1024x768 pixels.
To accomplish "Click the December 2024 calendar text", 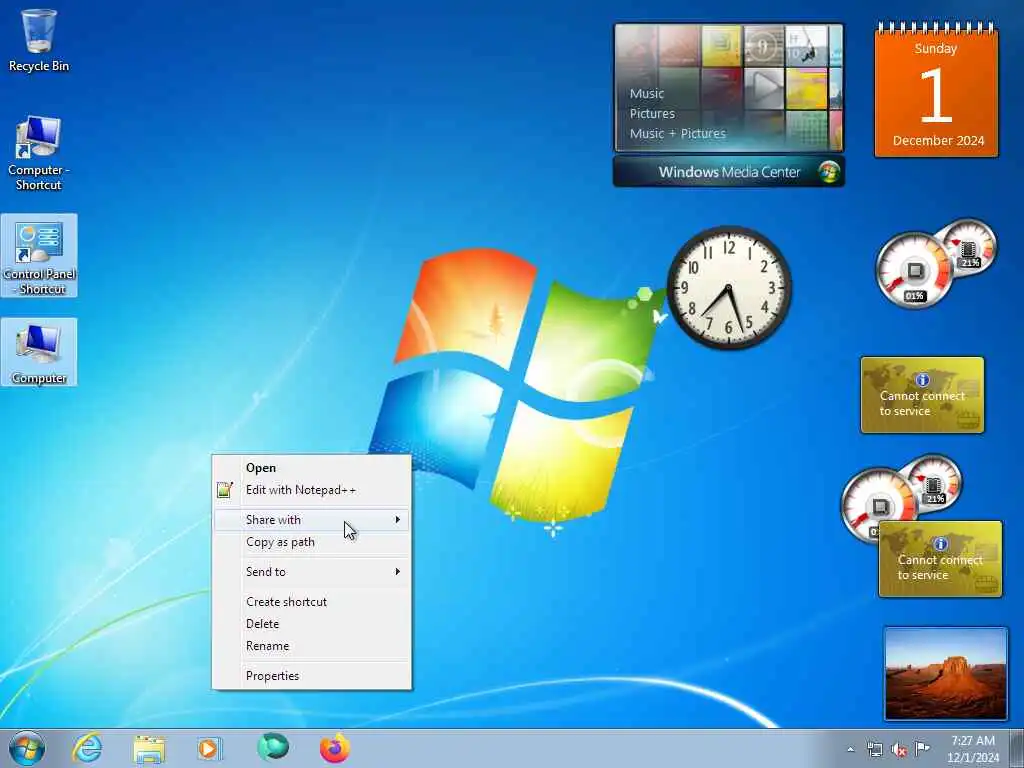I will [938, 140].
